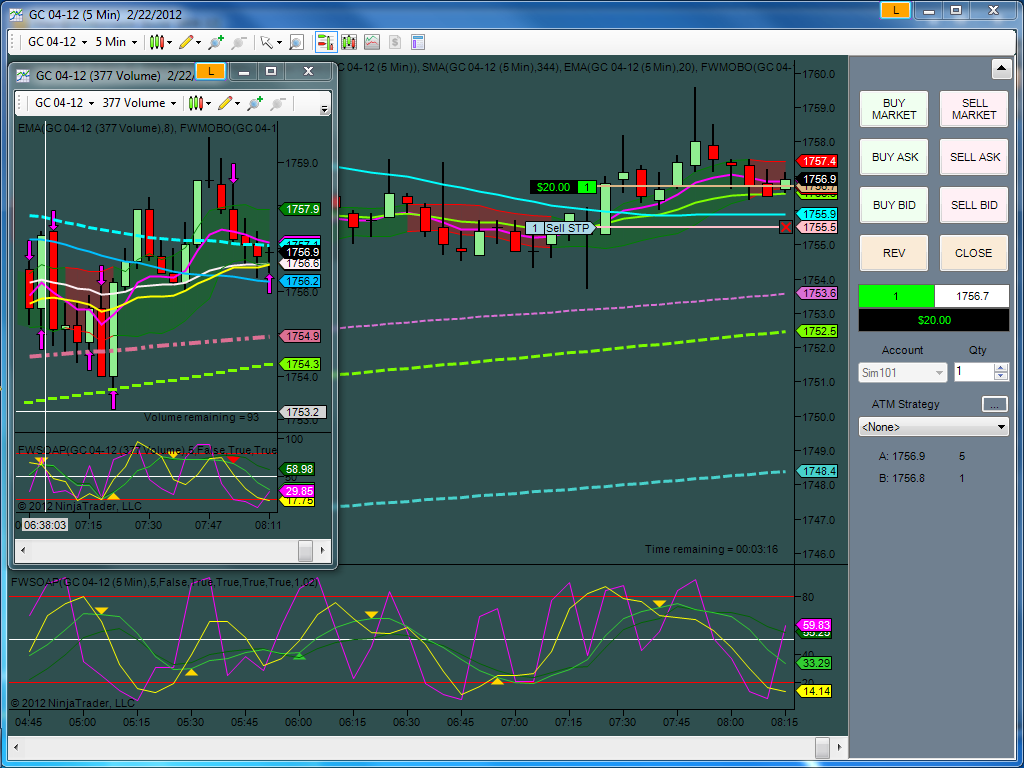
Task: Click 377 Volume window scrollbar right arrow
Action: pos(323,551)
